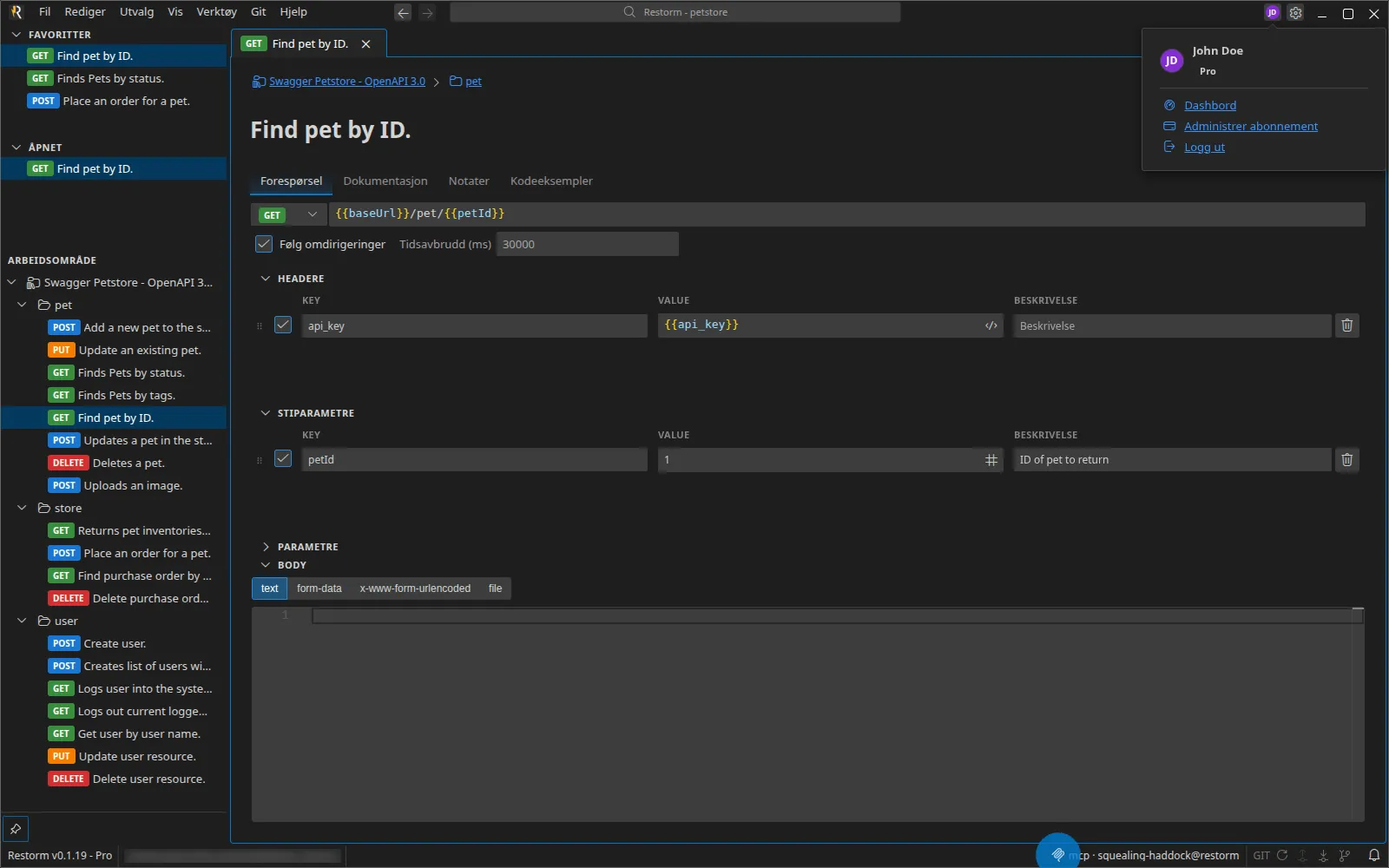Click the Dashbord globe icon in user popup
Image resolution: width=1389 pixels, height=868 pixels.
tap(1169, 105)
